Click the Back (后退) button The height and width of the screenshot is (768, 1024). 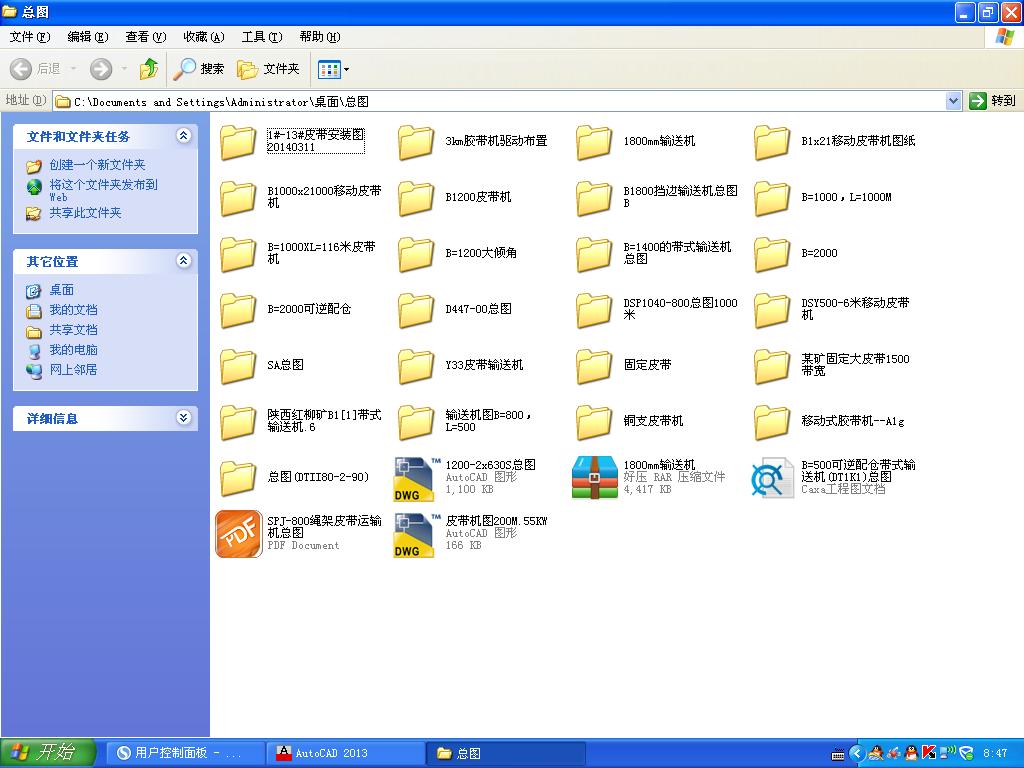click(x=36, y=69)
